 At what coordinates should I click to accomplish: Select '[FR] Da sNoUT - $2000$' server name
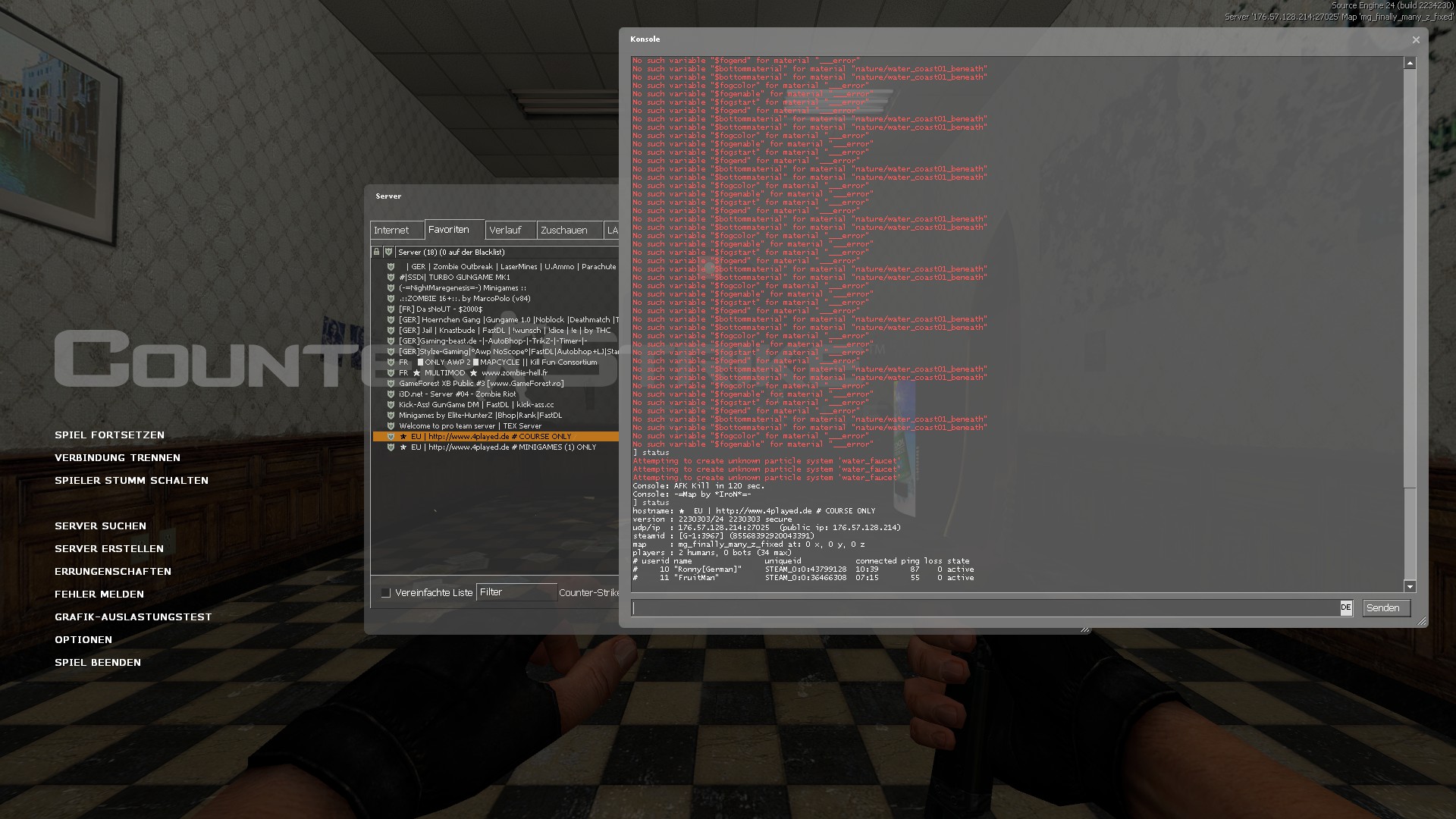point(441,309)
